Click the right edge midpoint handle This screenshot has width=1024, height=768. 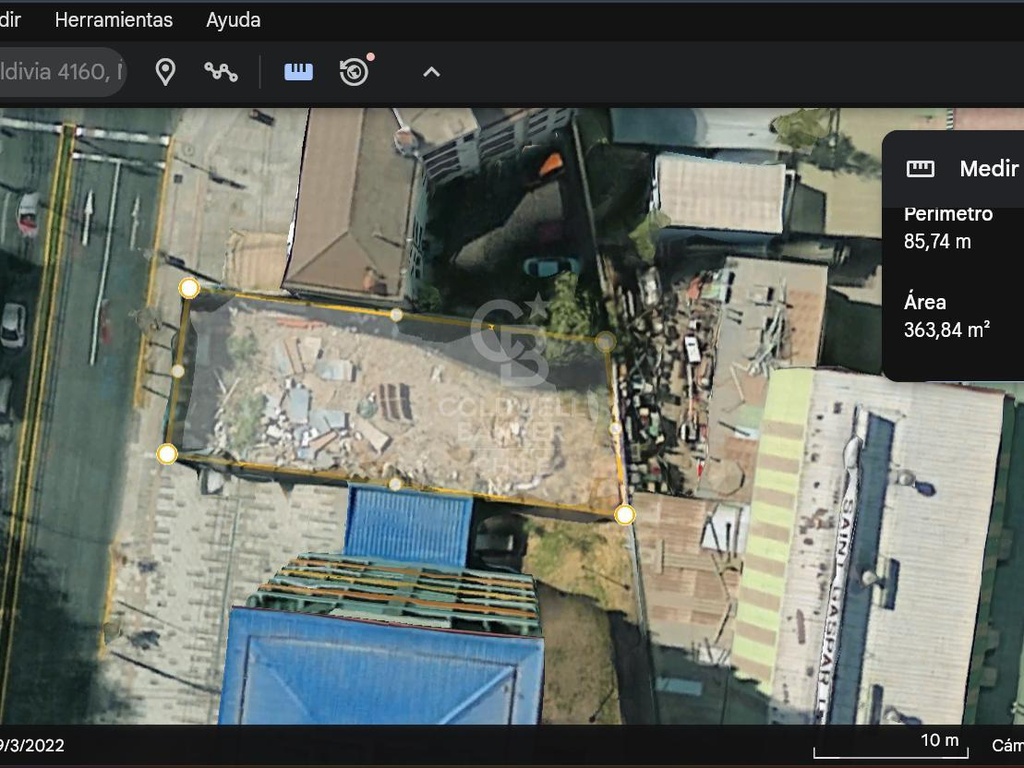(615, 428)
